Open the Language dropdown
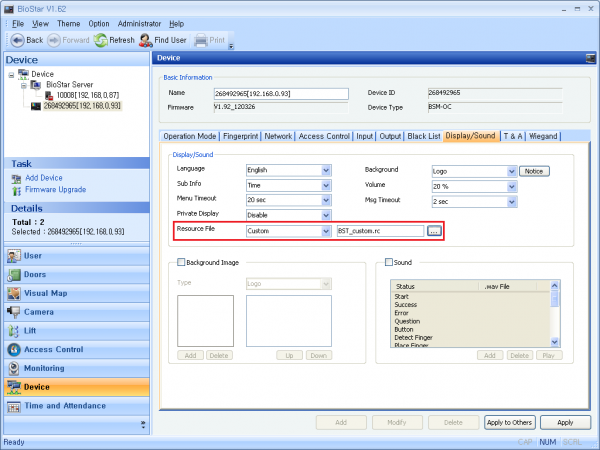Image resolution: width=600 pixels, height=450 pixels. click(x=326, y=171)
